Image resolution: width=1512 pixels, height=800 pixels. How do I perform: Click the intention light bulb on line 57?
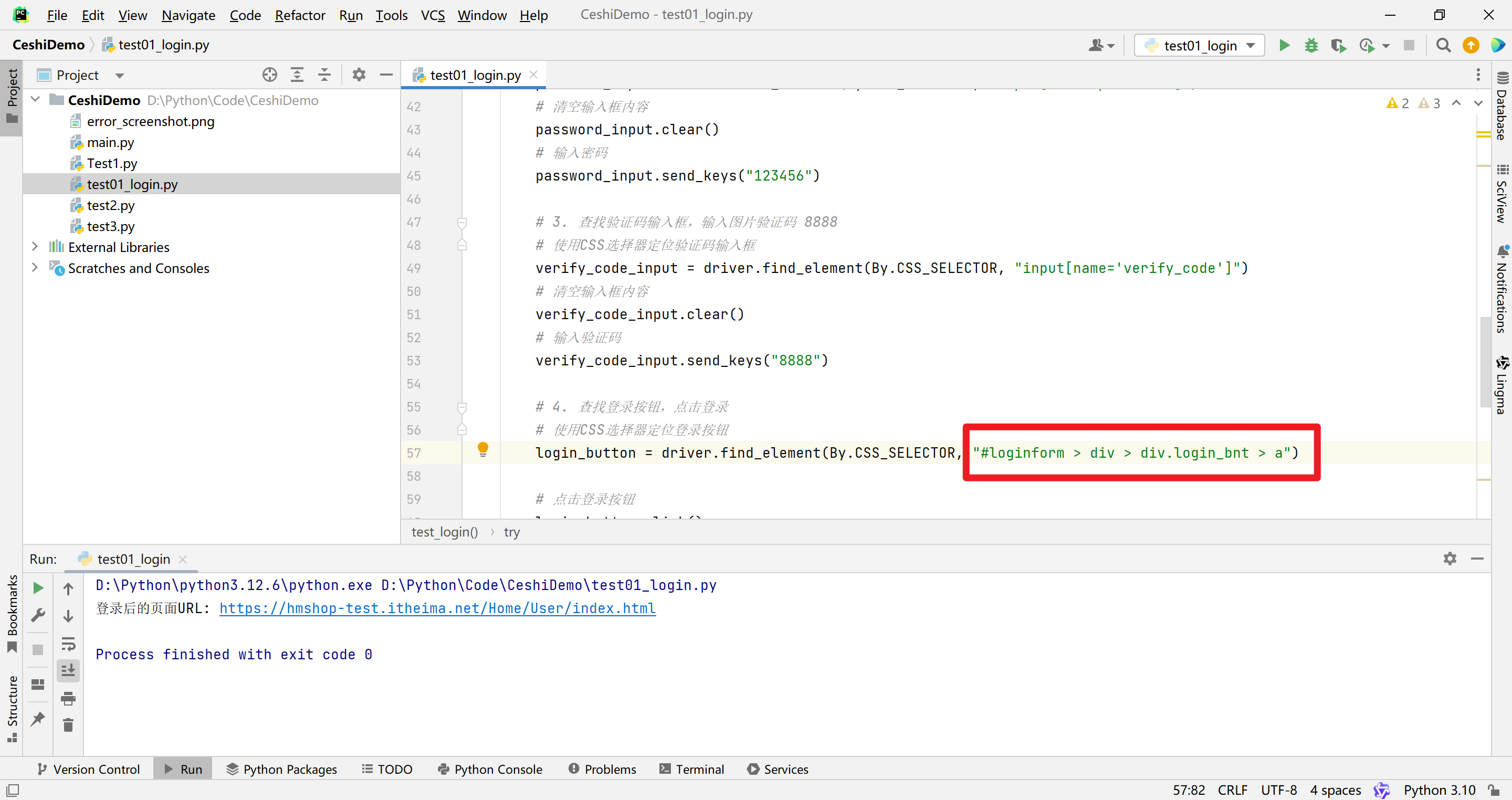[x=482, y=449]
